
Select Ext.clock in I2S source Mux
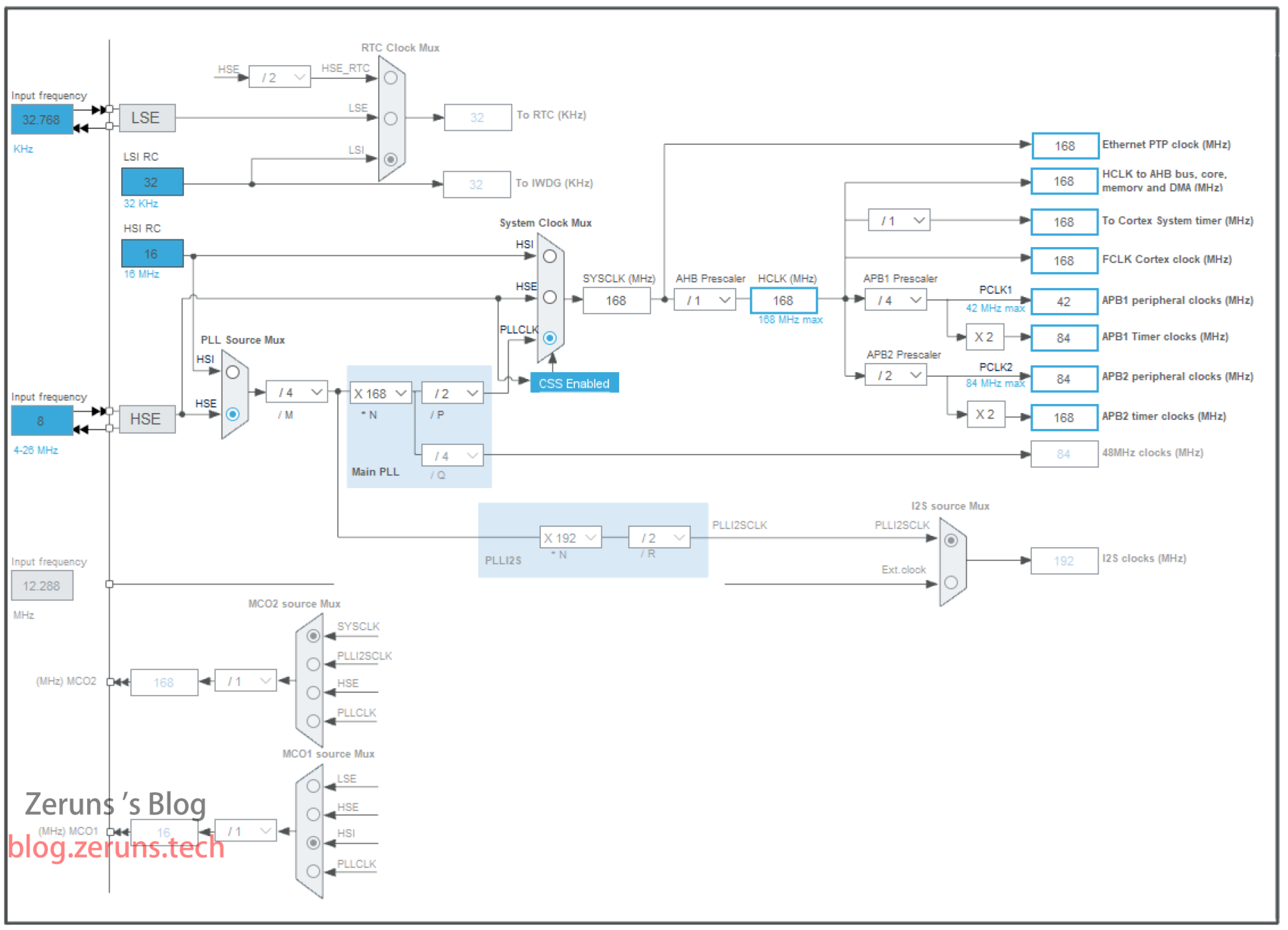point(951,582)
